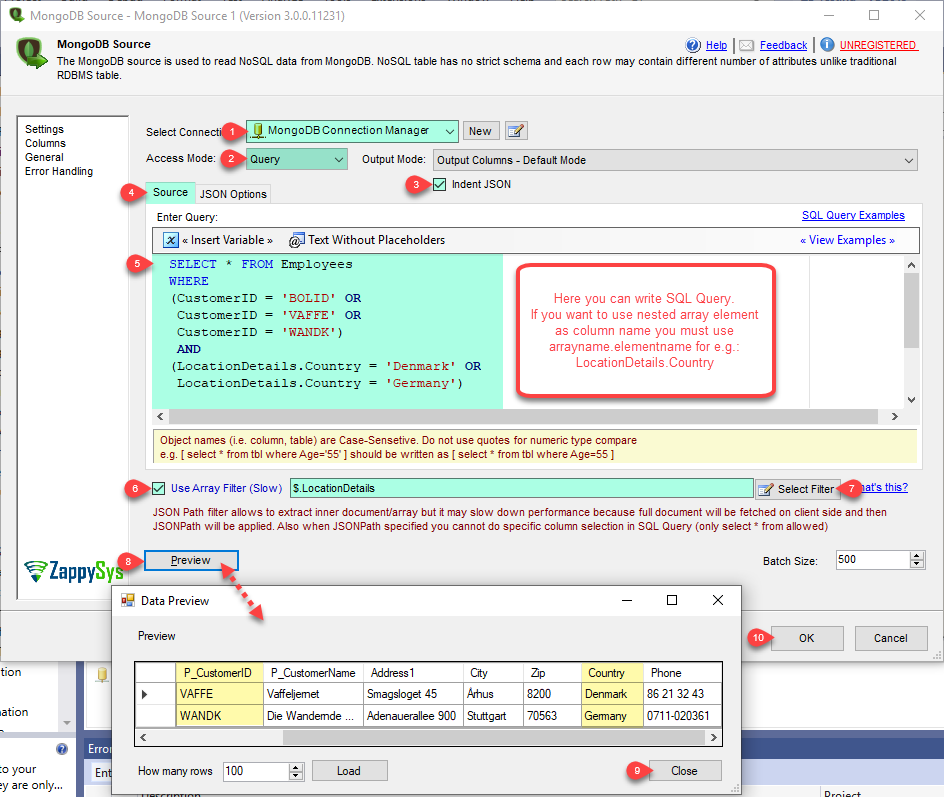Click the View Examples link
This screenshot has width=944, height=797.
tap(847, 240)
